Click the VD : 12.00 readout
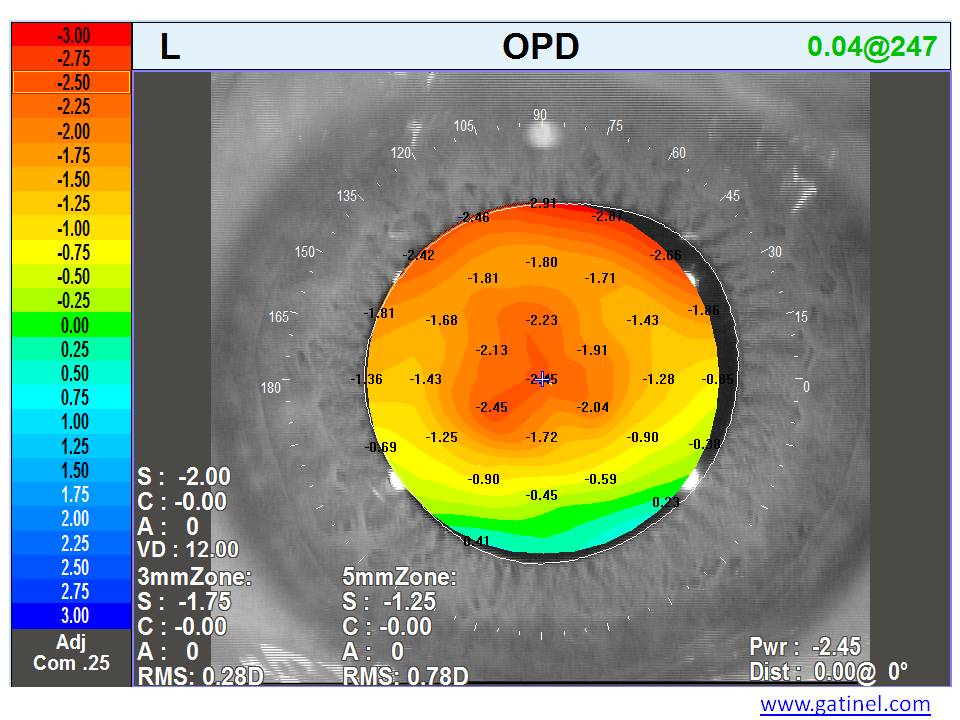 [188, 549]
